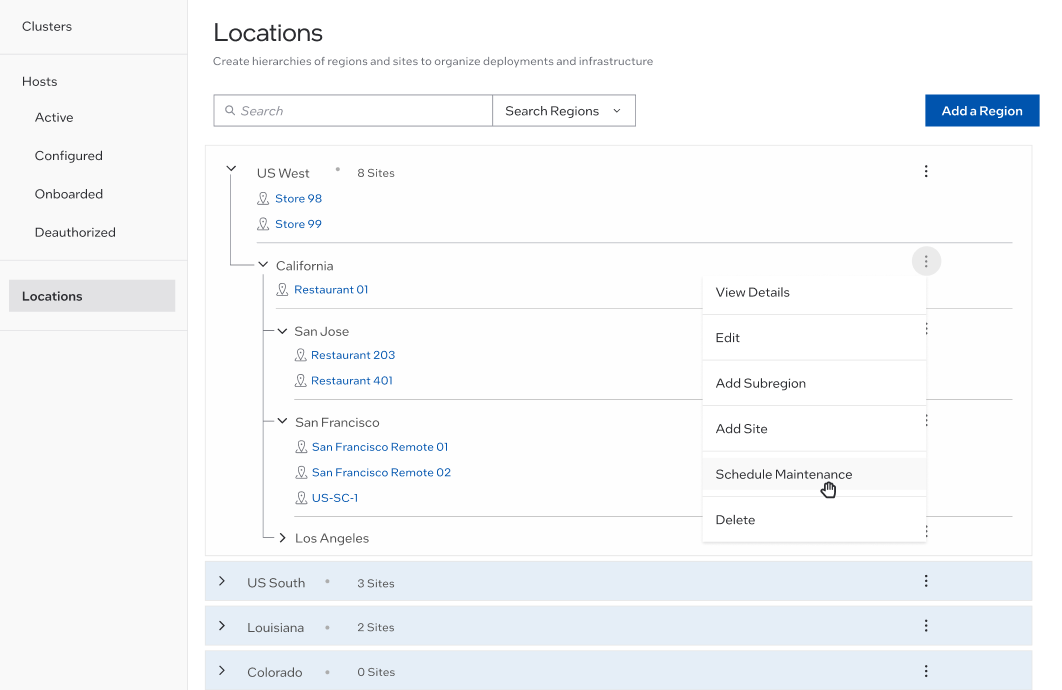1062x690 pixels.
Task: Open kebab menu for Louisiana region
Action: tap(925, 626)
